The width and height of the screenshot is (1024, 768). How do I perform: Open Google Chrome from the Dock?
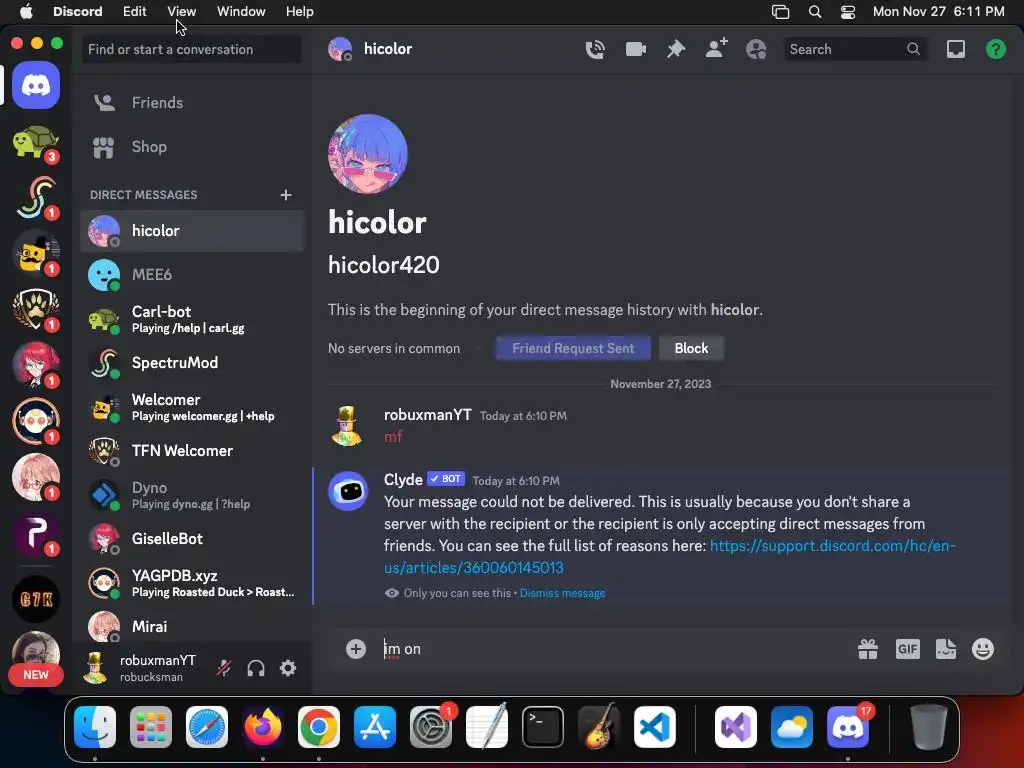pyautogui.click(x=319, y=727)
